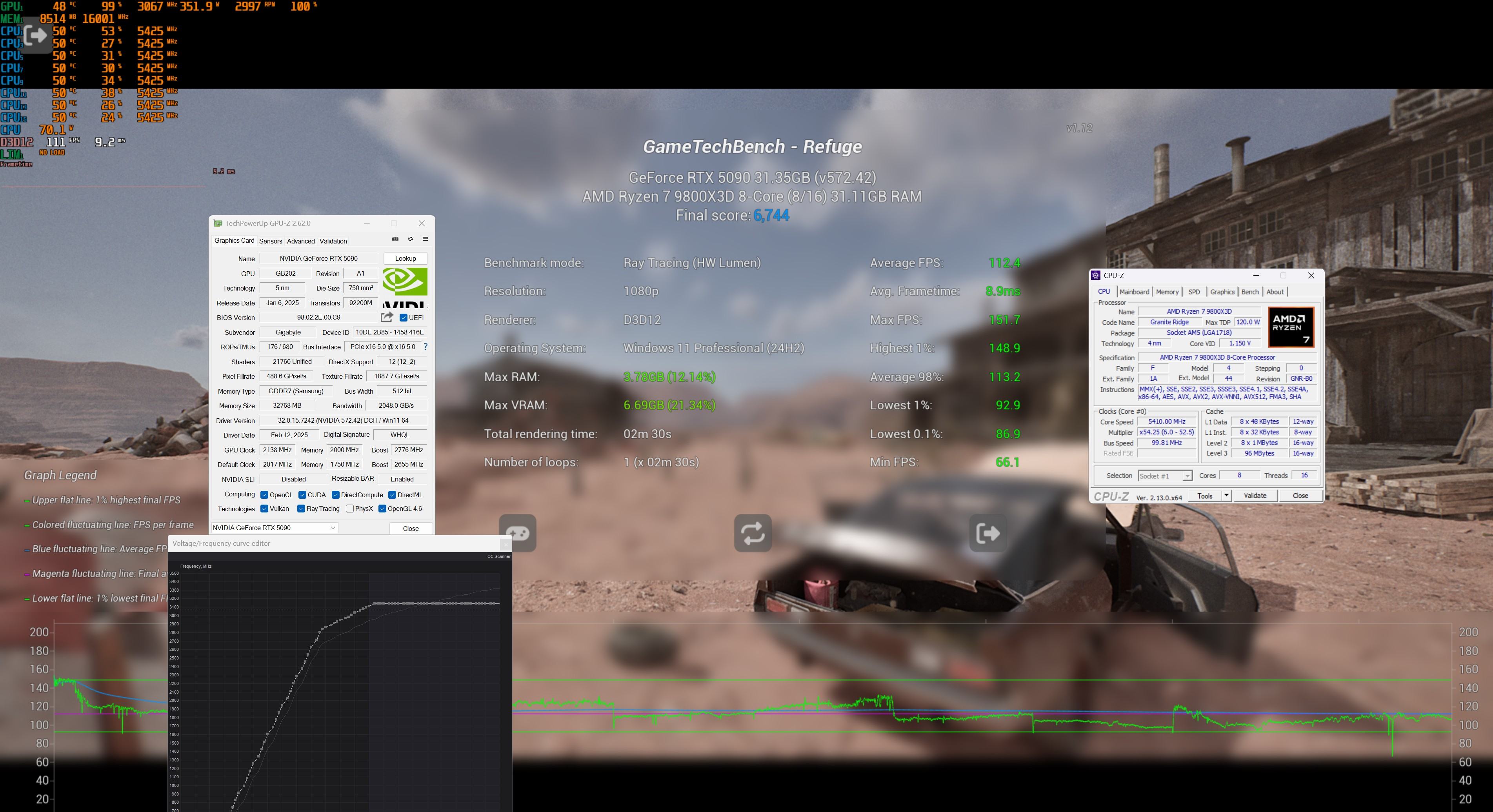Screen dimensions: 1493x812
Task: Toggle the PhysX checkbox
Action: tap(349, 509)
